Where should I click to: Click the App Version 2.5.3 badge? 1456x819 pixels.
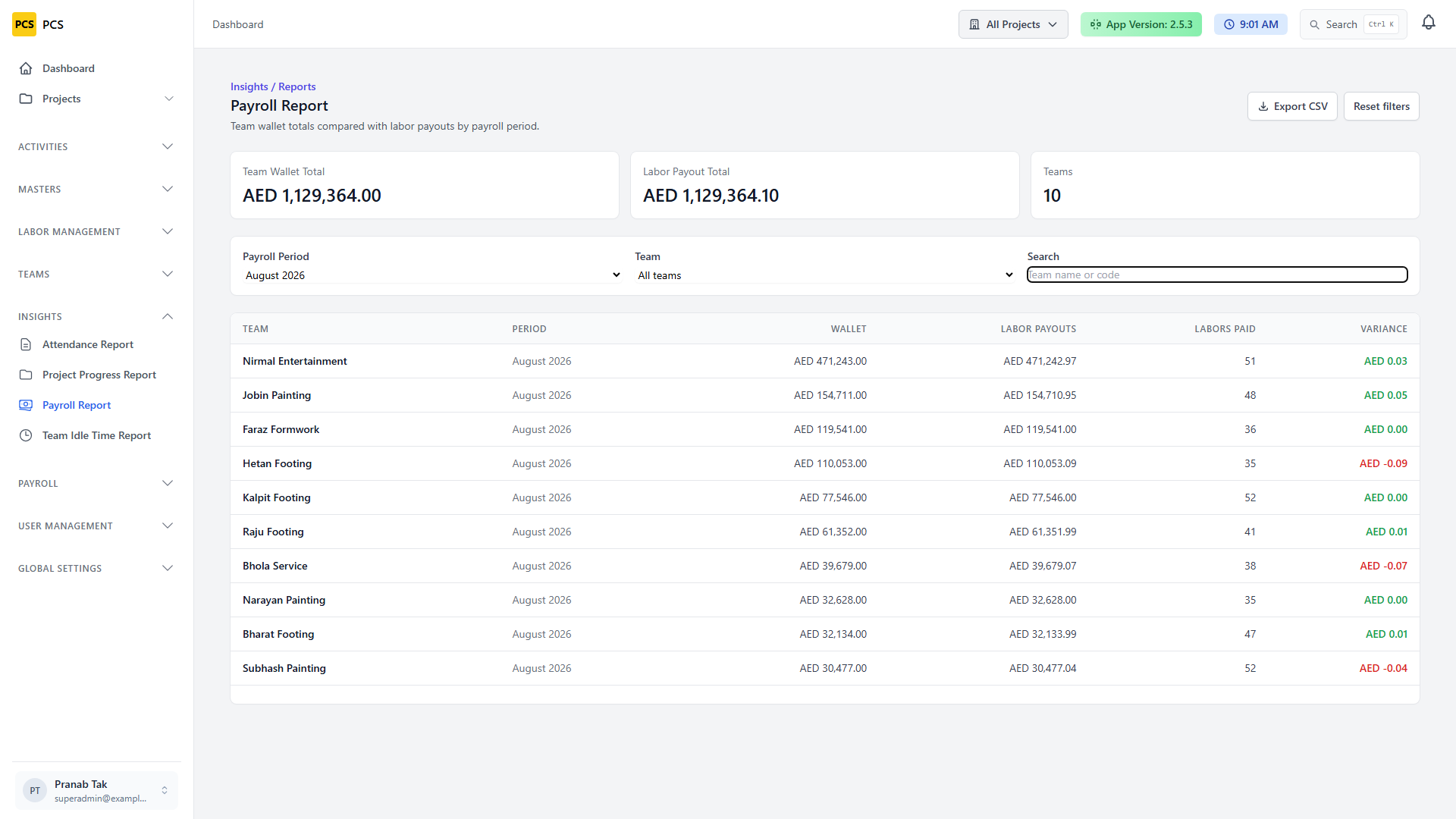1141,24
